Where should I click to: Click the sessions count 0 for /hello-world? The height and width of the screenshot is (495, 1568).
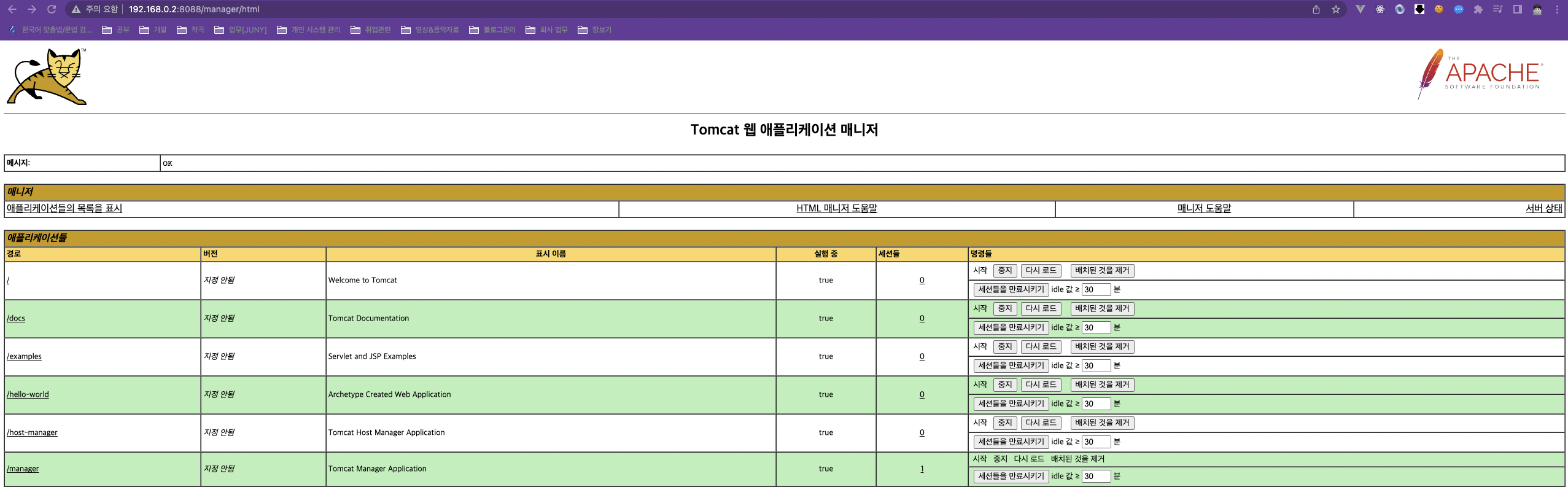tap(922, 394)
